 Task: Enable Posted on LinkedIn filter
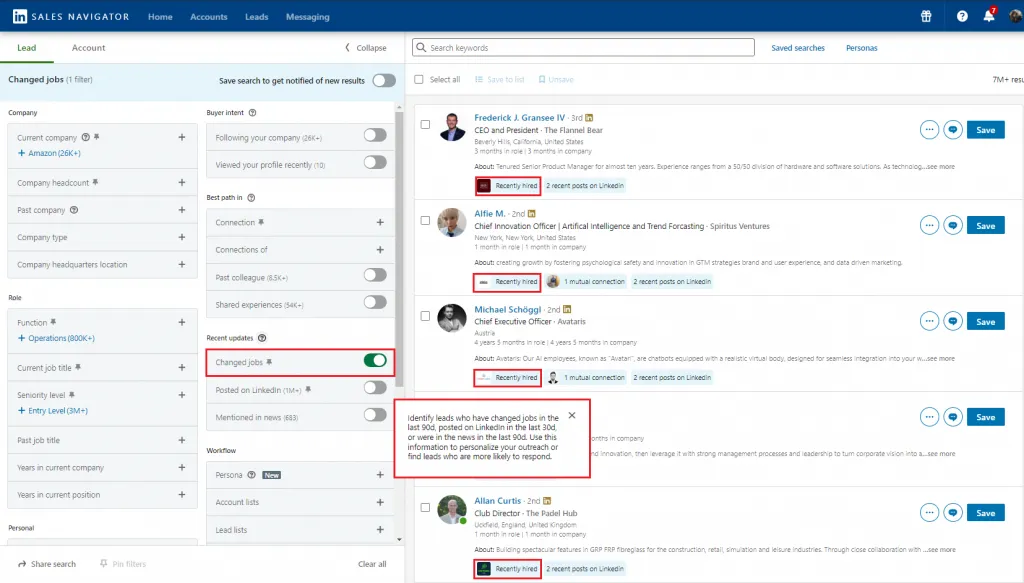click(375, 388)
